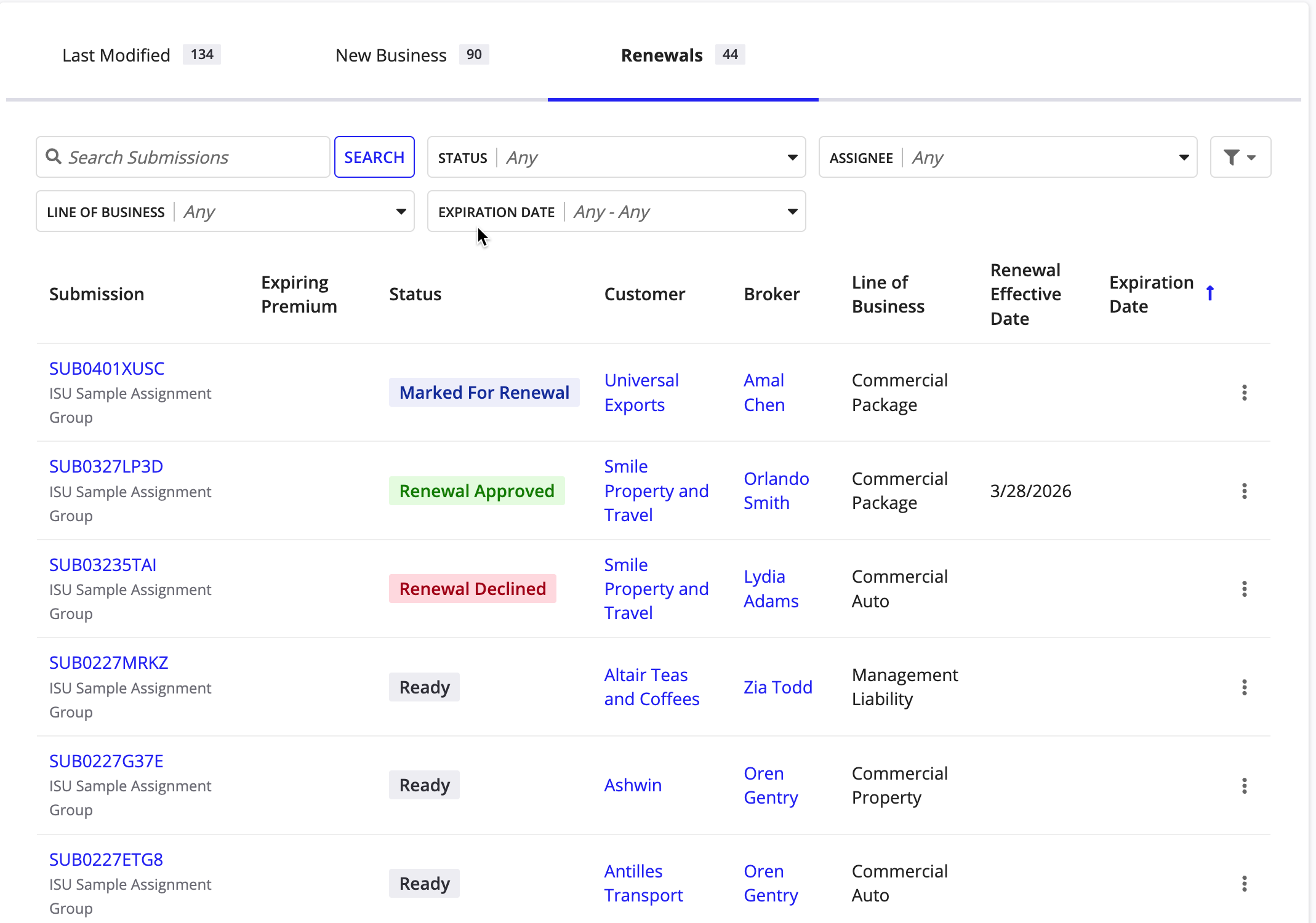Open row actions menu for SUB0227G37E
This screenshot has width=1316, height=923.
pyautogui.click(x=1244, y=786)
